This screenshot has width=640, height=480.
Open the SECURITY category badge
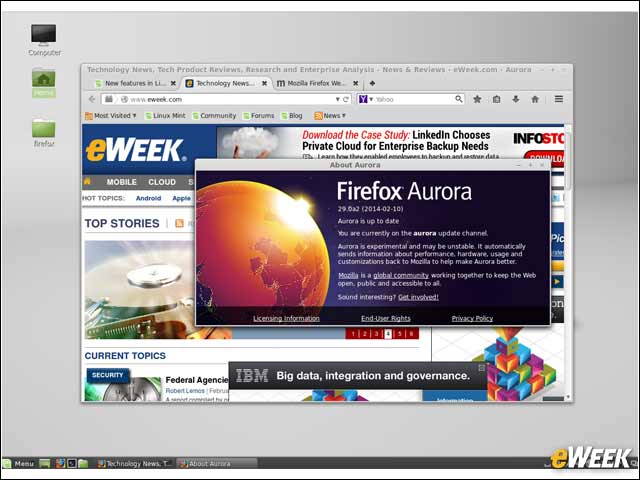[107, 375]
